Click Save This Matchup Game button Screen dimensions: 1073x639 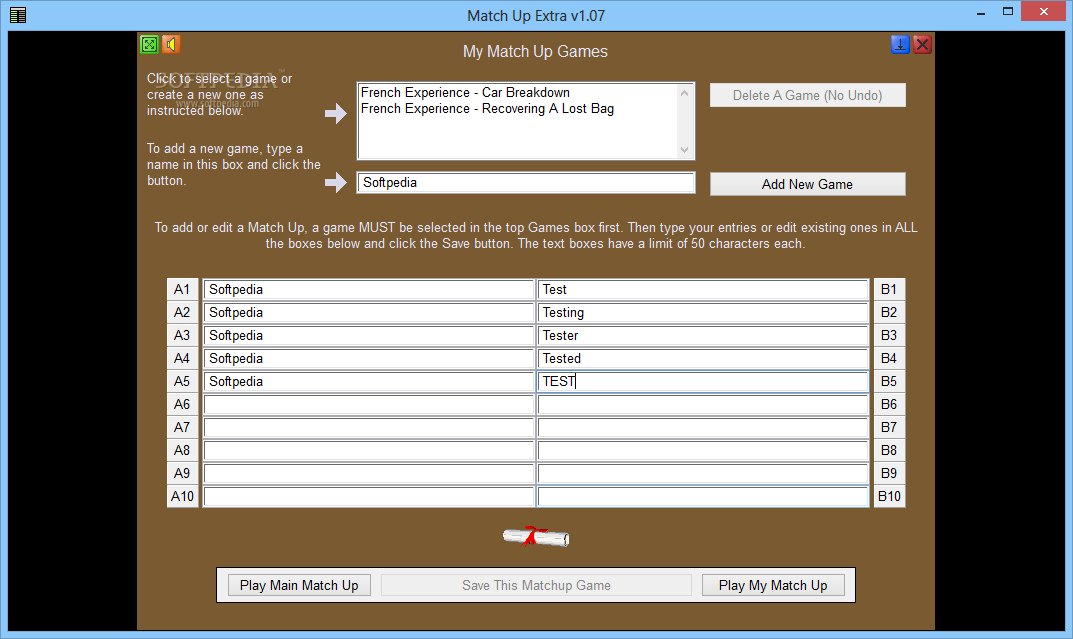tap(536, 585)
